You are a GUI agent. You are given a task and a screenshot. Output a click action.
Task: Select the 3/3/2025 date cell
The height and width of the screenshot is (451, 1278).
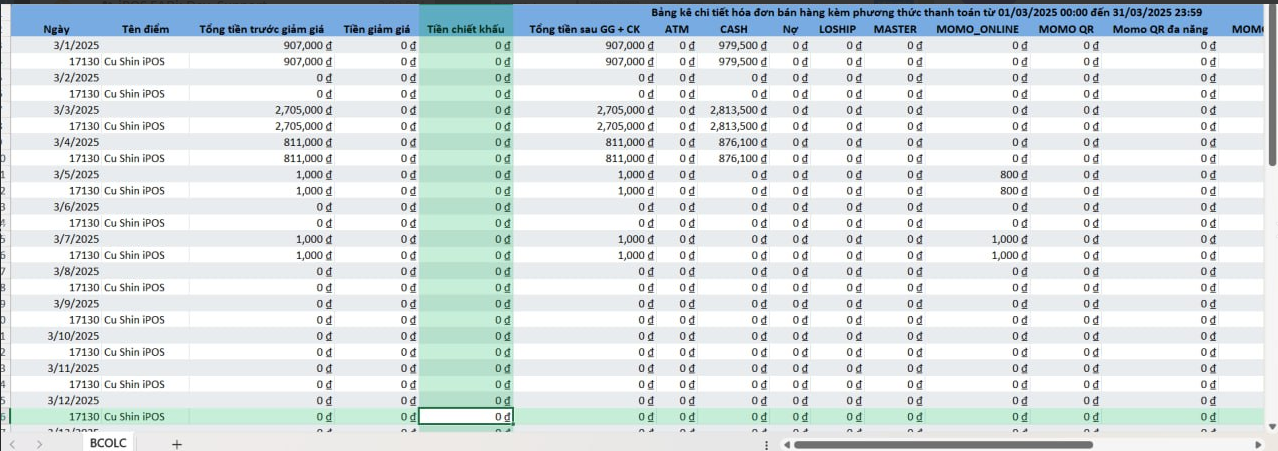coord(77,110)
